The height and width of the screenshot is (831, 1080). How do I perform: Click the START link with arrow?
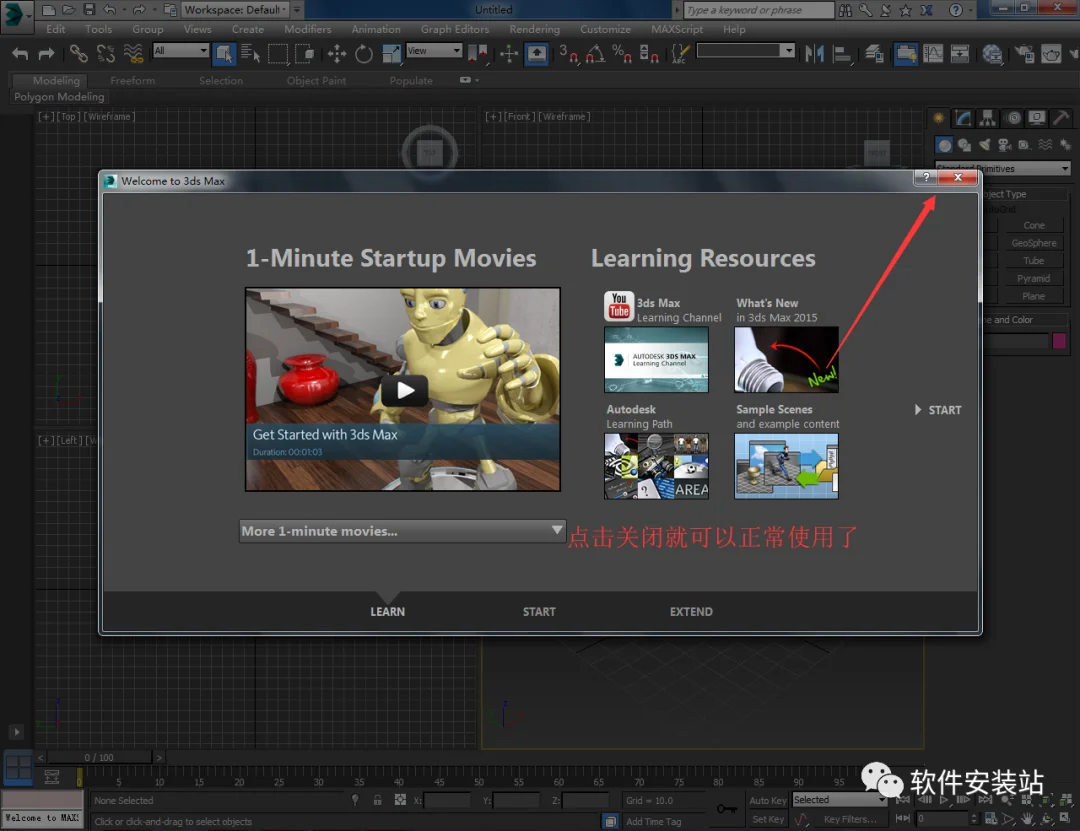click(x=937, y=410)
